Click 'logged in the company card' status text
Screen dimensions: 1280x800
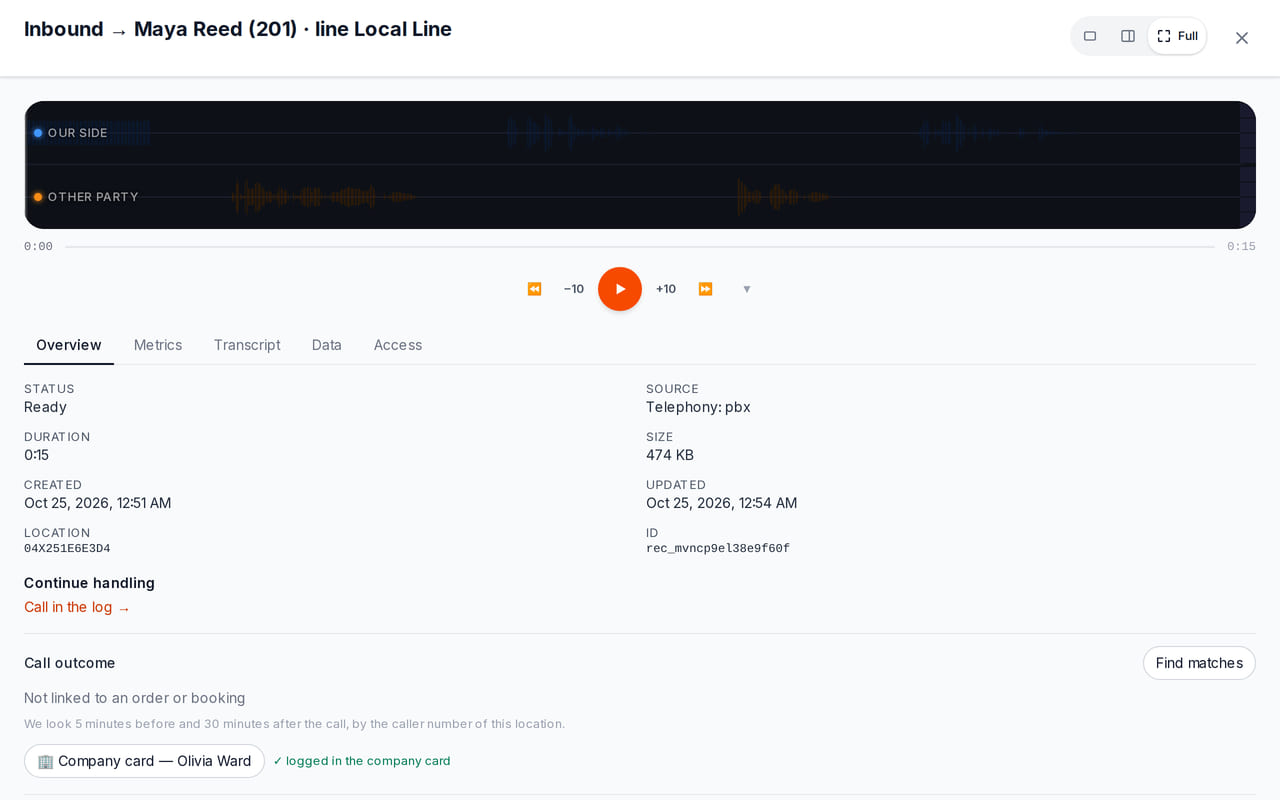362,761
